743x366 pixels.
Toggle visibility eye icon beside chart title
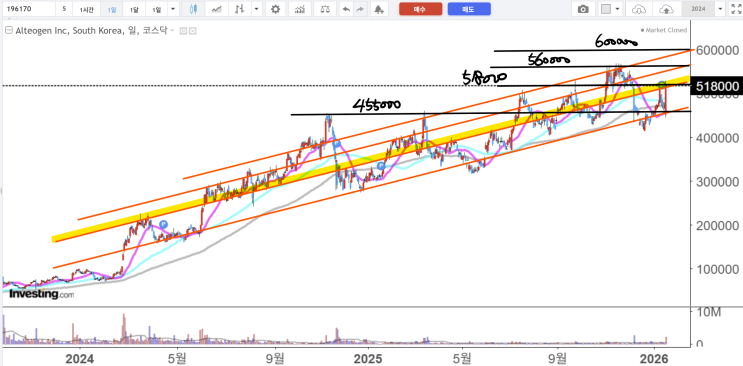pyautogui.click(x=184, y=30)
